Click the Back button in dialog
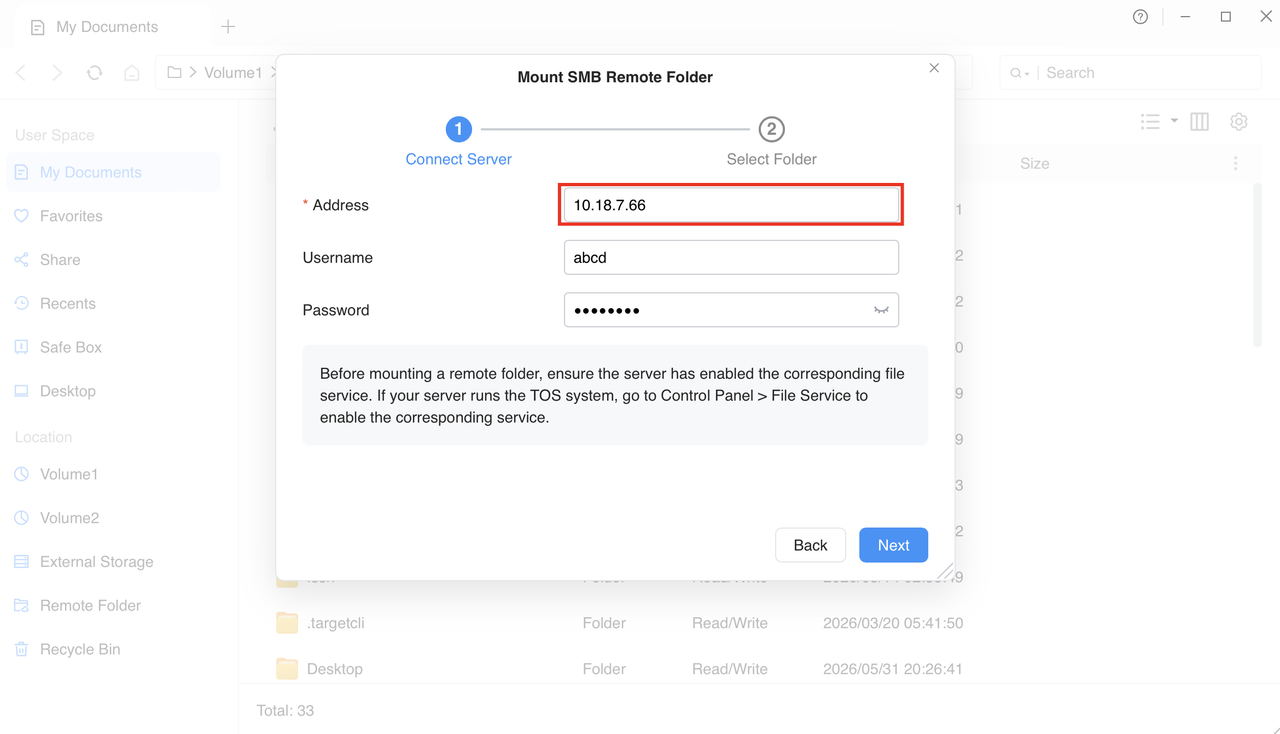The width and height of the screenshot is (1280, 734). (x=810, y=545)
